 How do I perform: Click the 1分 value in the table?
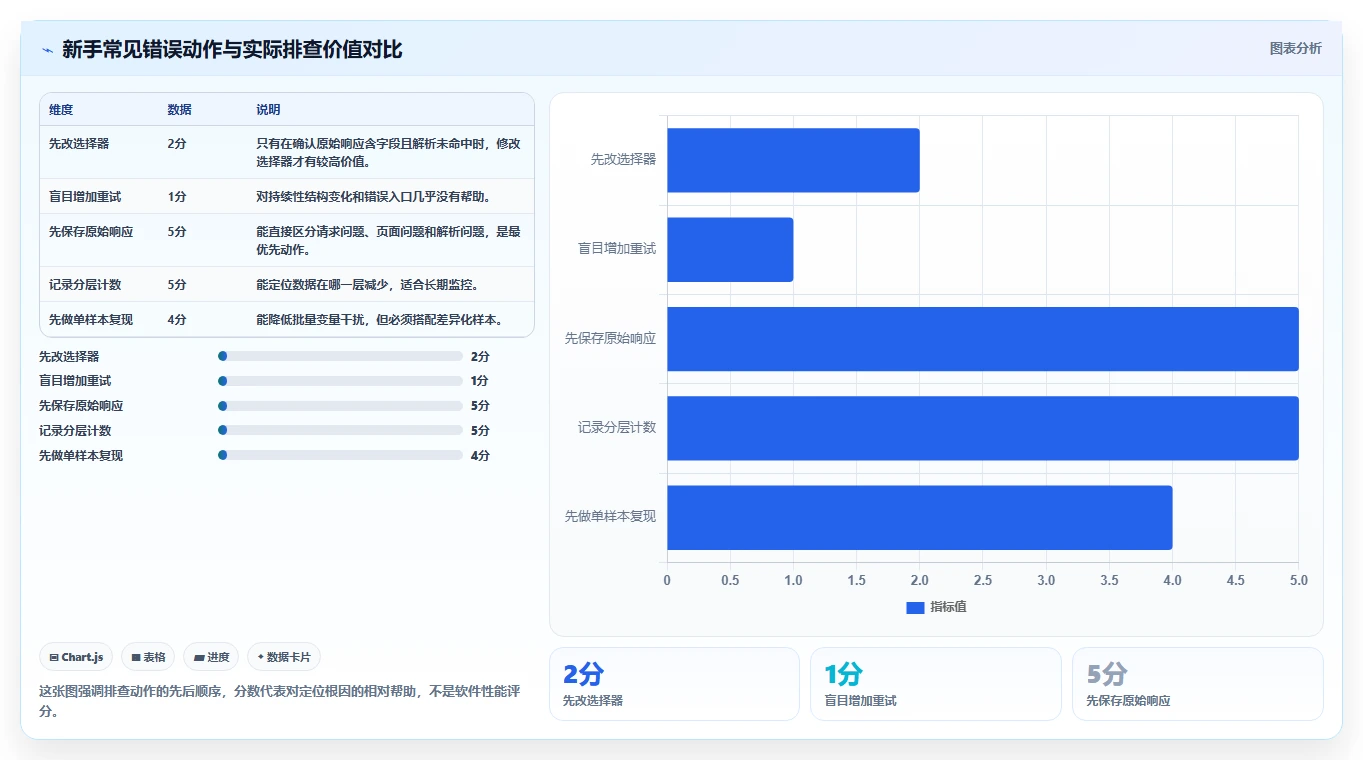(177, 197)
